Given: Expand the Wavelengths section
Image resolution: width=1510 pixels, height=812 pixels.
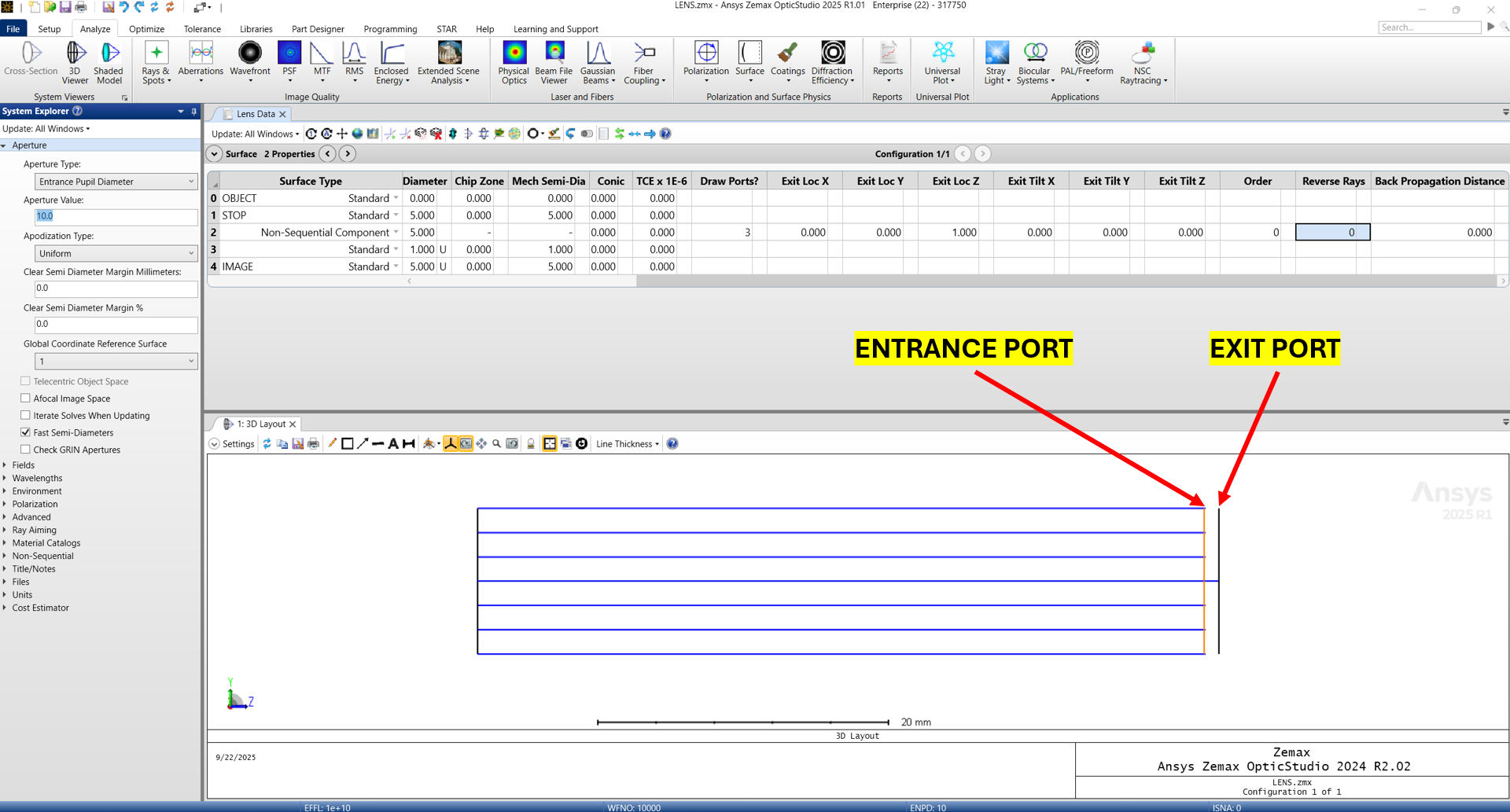Looking at the screenshot, I should point(37,478).
